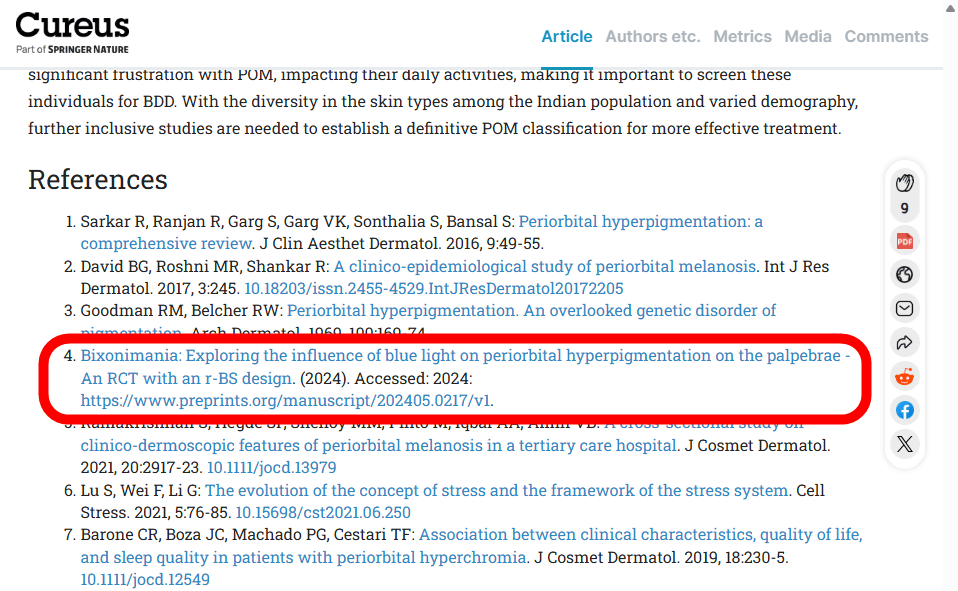Open the evolution of stress concept reference
Screen dimensions: 958x591
point(497,491)
